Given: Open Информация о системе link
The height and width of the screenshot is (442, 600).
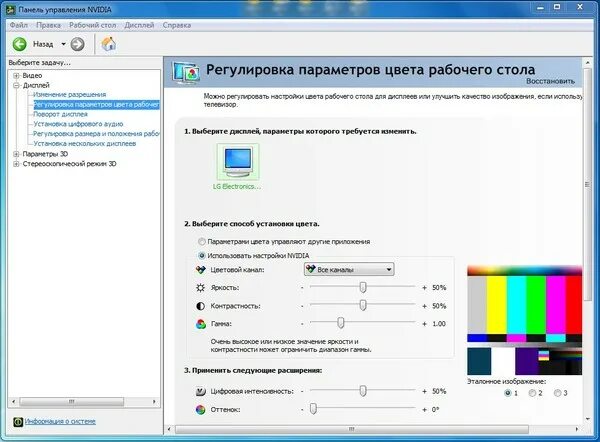Looking at the screenshot, I should 60,421.
